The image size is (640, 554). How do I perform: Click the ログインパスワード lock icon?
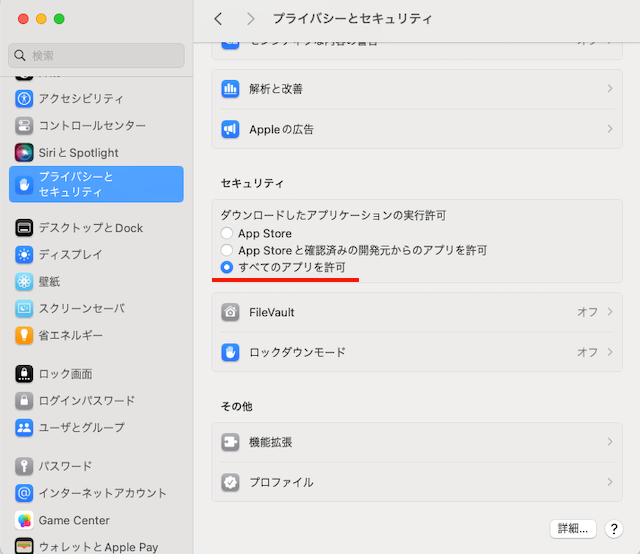point(24,400)
